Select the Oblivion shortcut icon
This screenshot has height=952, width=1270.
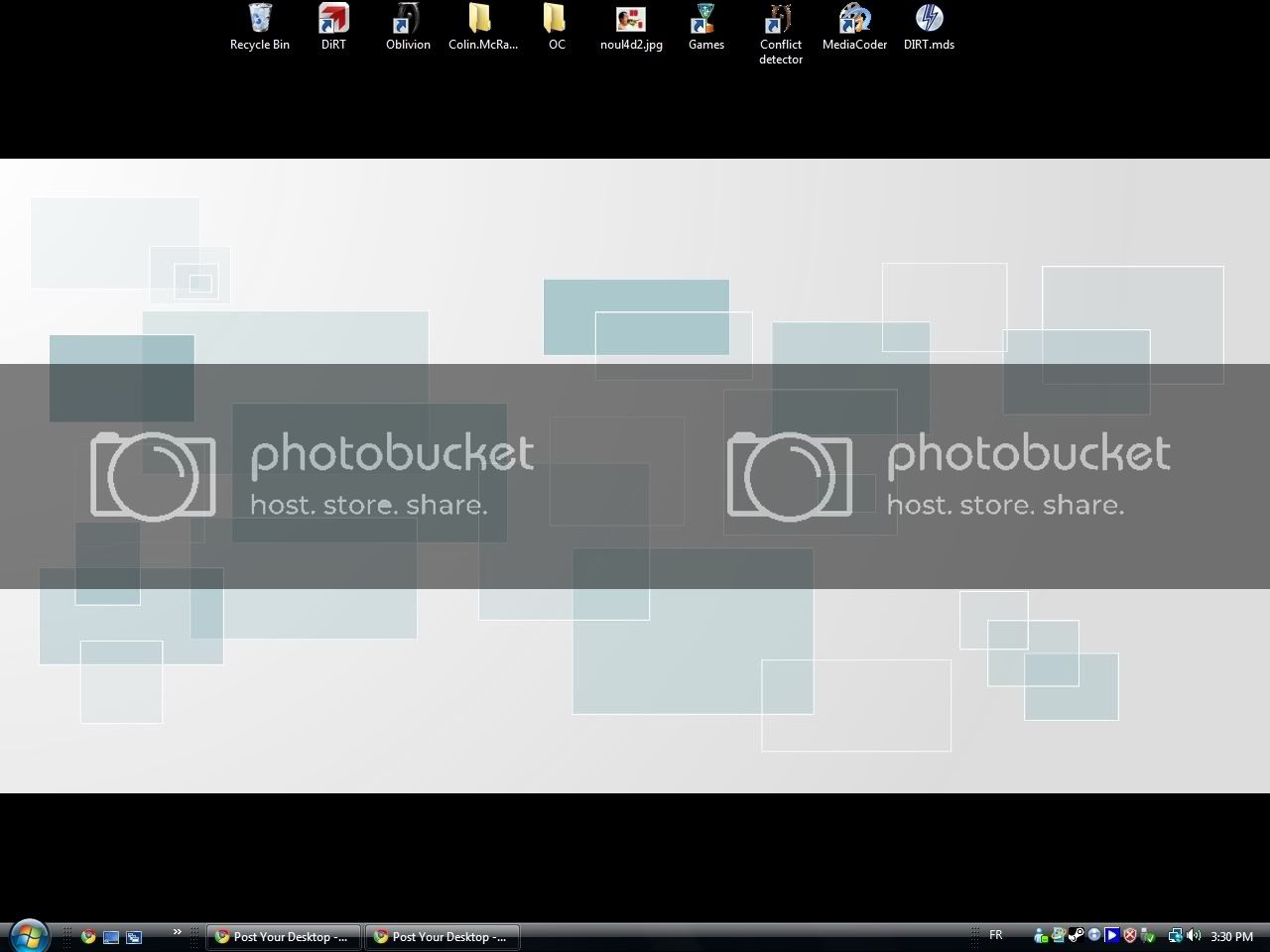408,27
